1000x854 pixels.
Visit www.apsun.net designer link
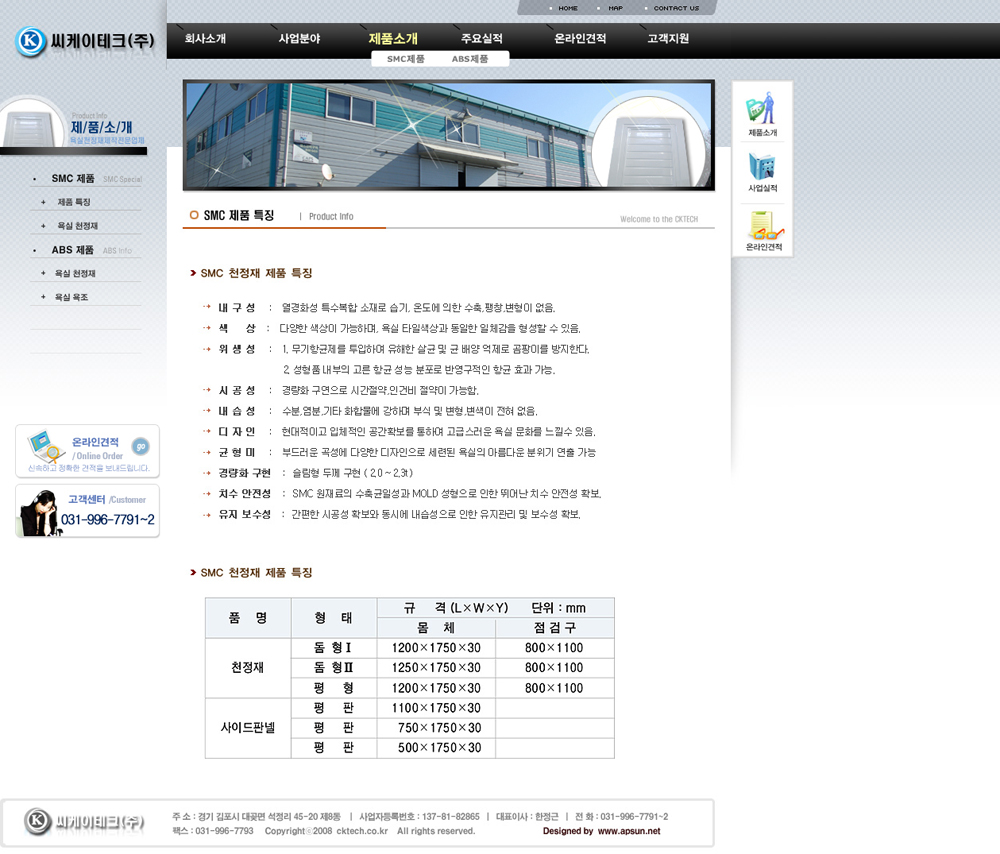click(x=629, y=831)
